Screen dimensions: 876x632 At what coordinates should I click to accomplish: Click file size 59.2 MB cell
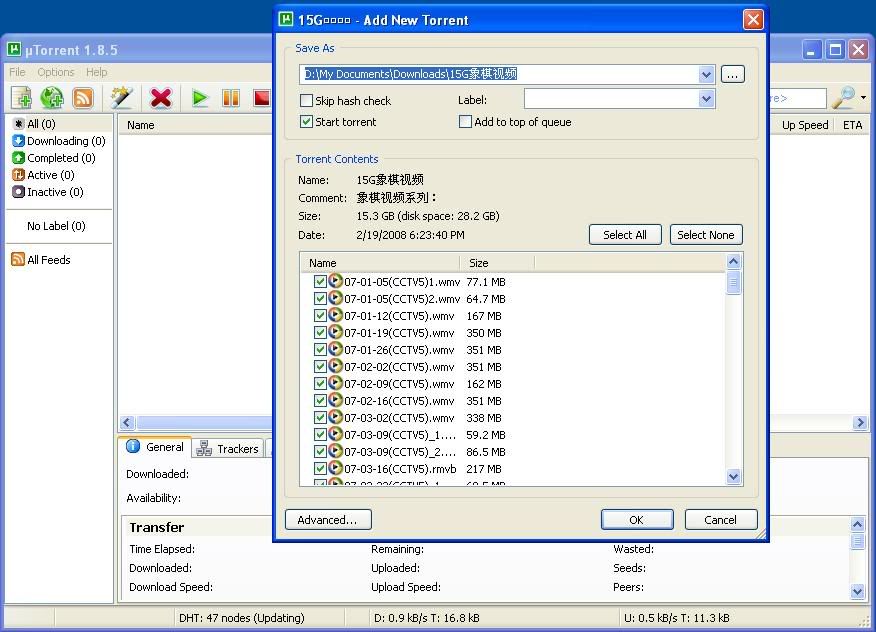click(x=485, y=435)
